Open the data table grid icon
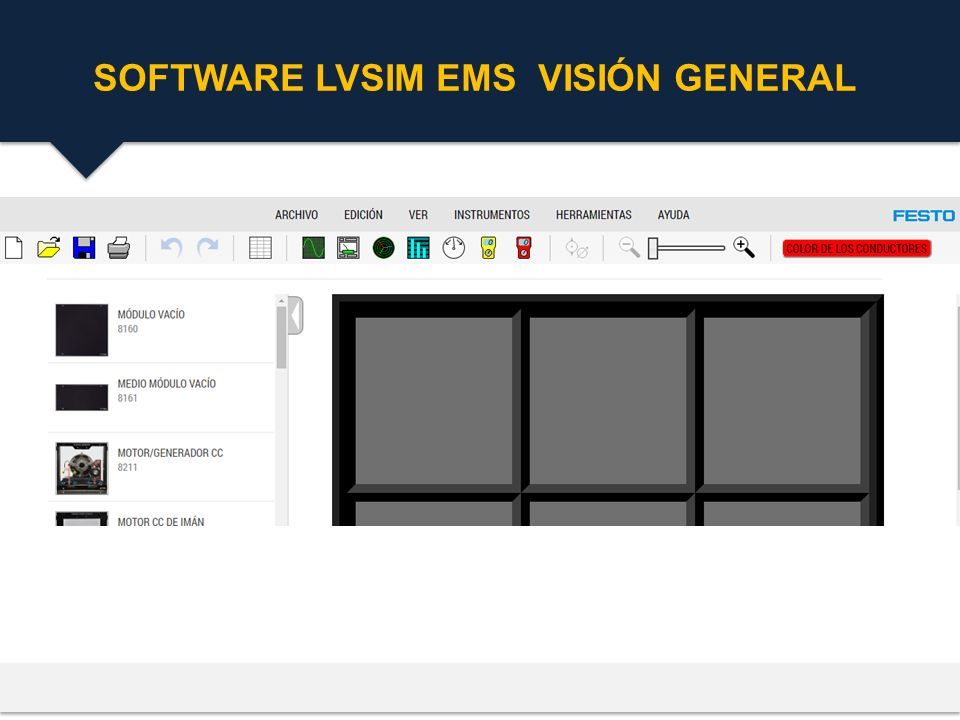Image resolution: width=960 pixels, height=720 pixels. 260,248
